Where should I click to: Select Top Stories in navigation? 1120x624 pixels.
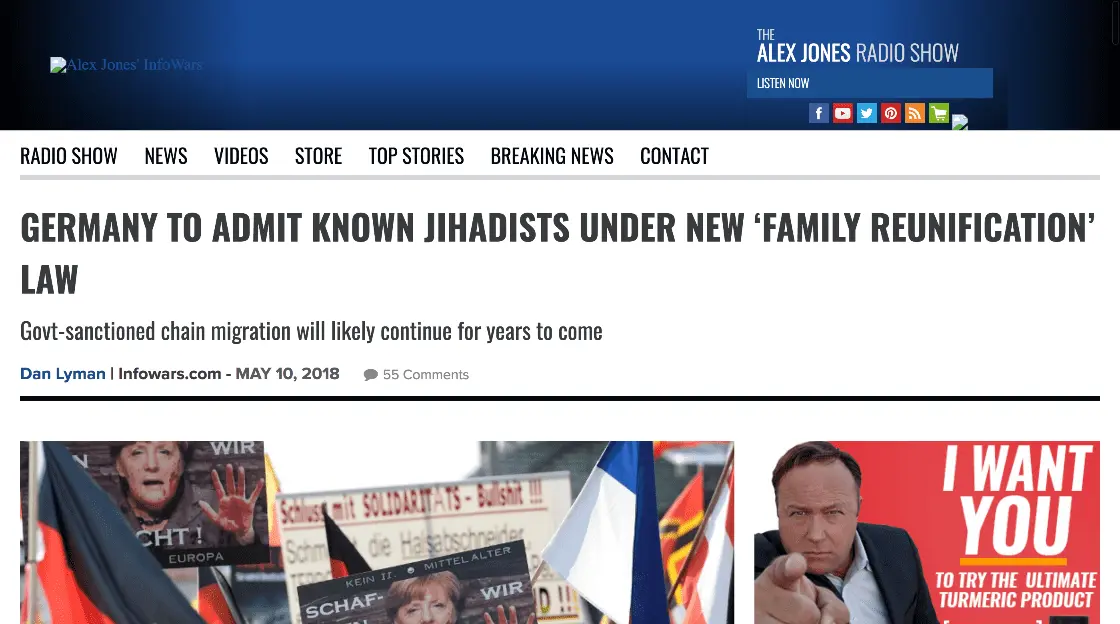point(416,156)
